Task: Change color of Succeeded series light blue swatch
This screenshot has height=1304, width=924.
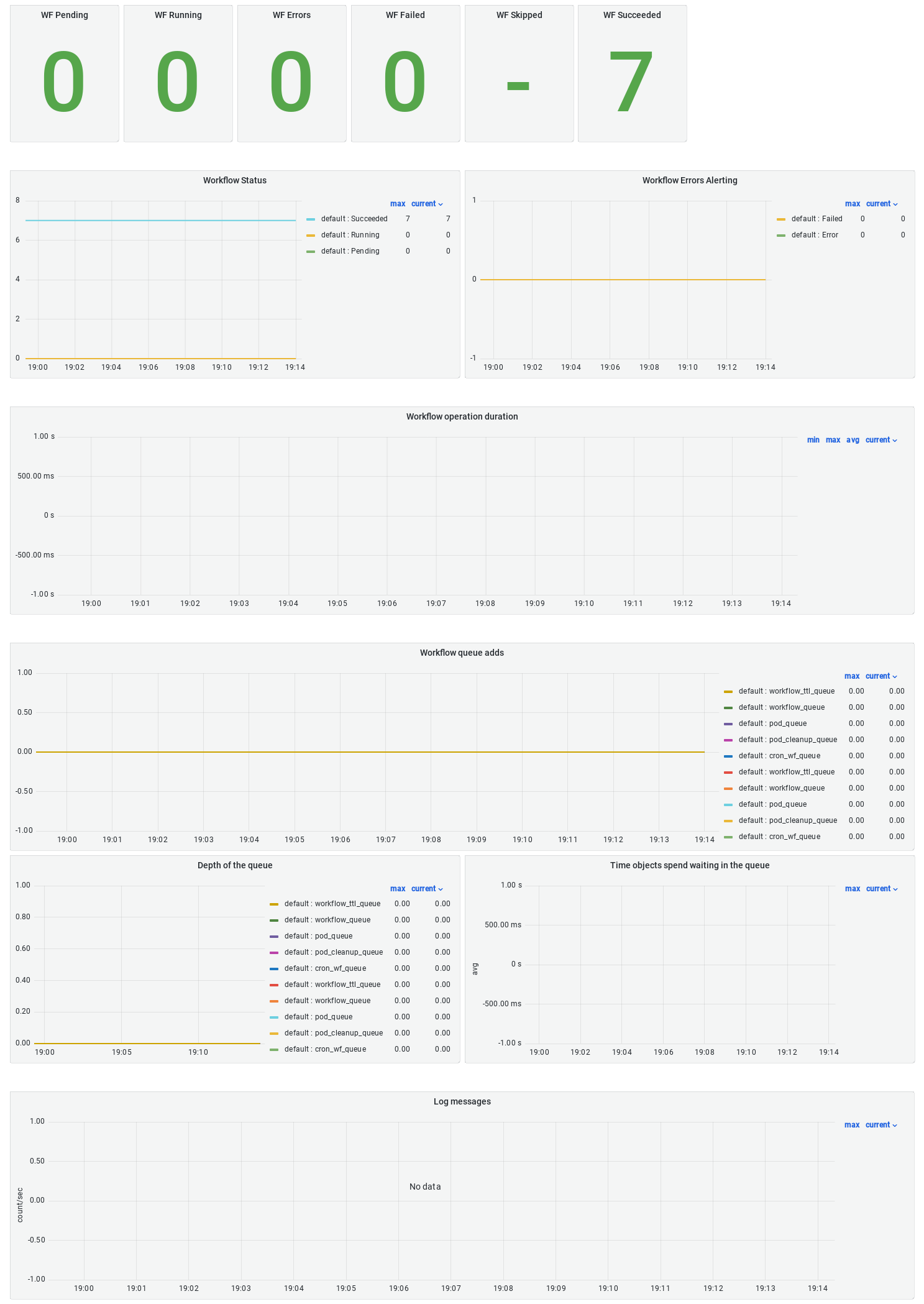Action: [311, 219]
